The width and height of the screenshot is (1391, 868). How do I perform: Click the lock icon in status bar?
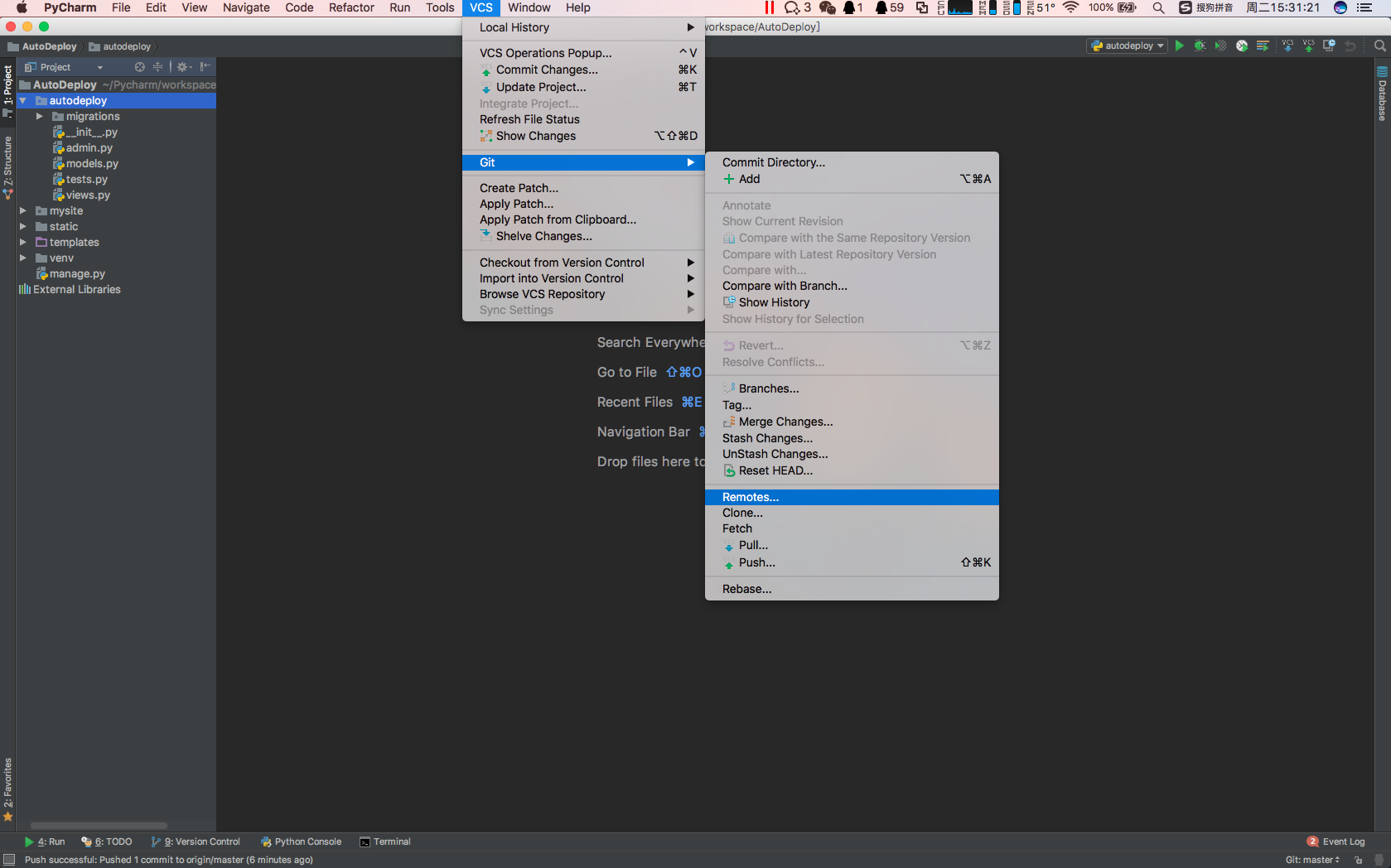point(1358,860)
